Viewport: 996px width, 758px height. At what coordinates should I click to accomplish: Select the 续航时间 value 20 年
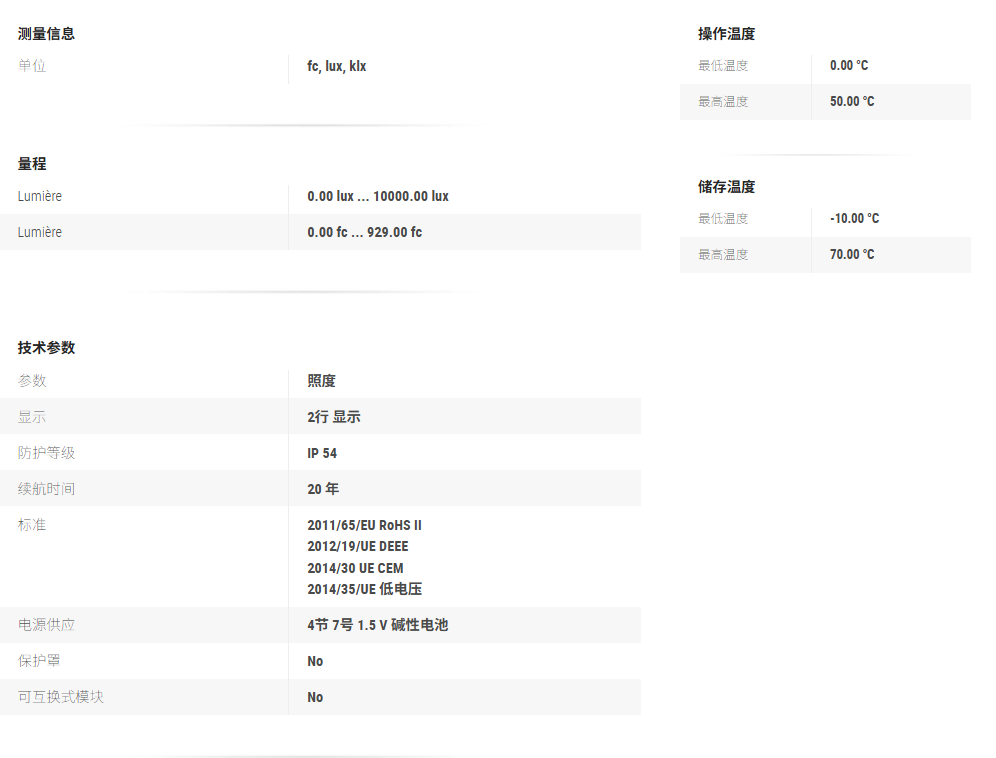tap(323, 489)
